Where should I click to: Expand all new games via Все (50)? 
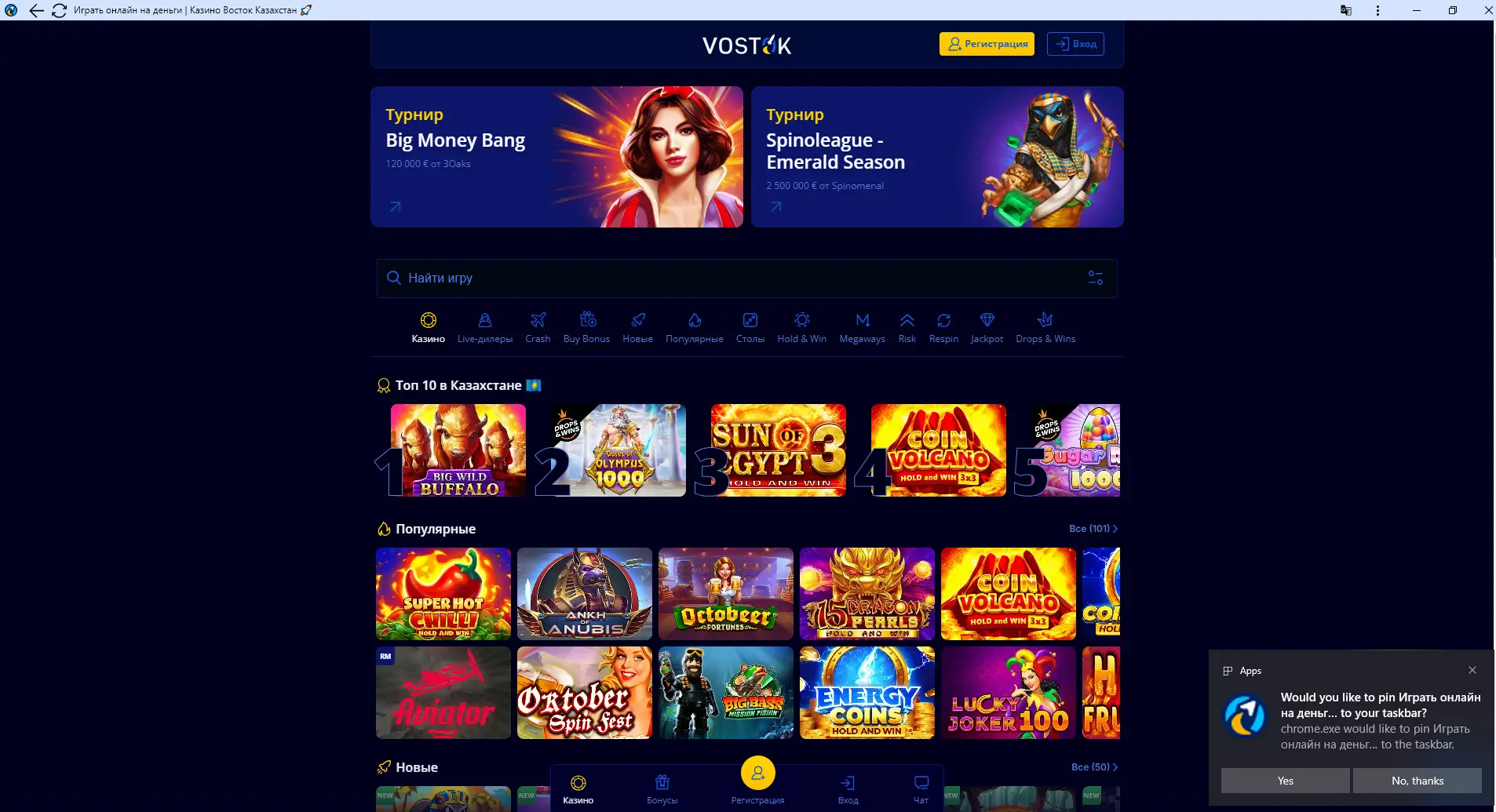coord(1095,766)
